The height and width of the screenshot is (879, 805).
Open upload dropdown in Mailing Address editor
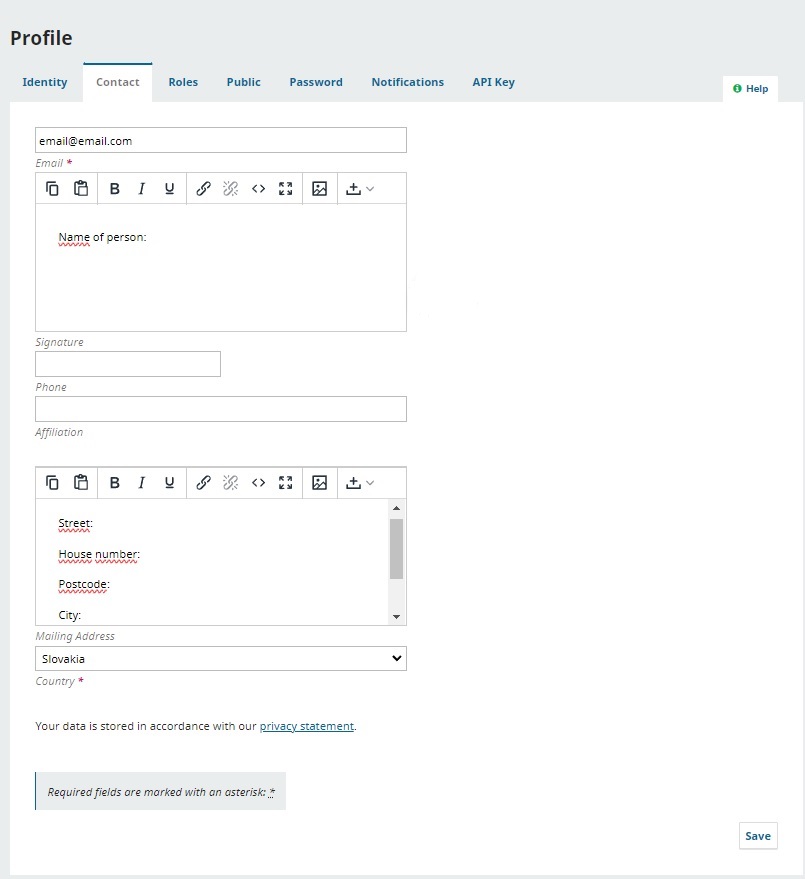click(x=359, y=483)
